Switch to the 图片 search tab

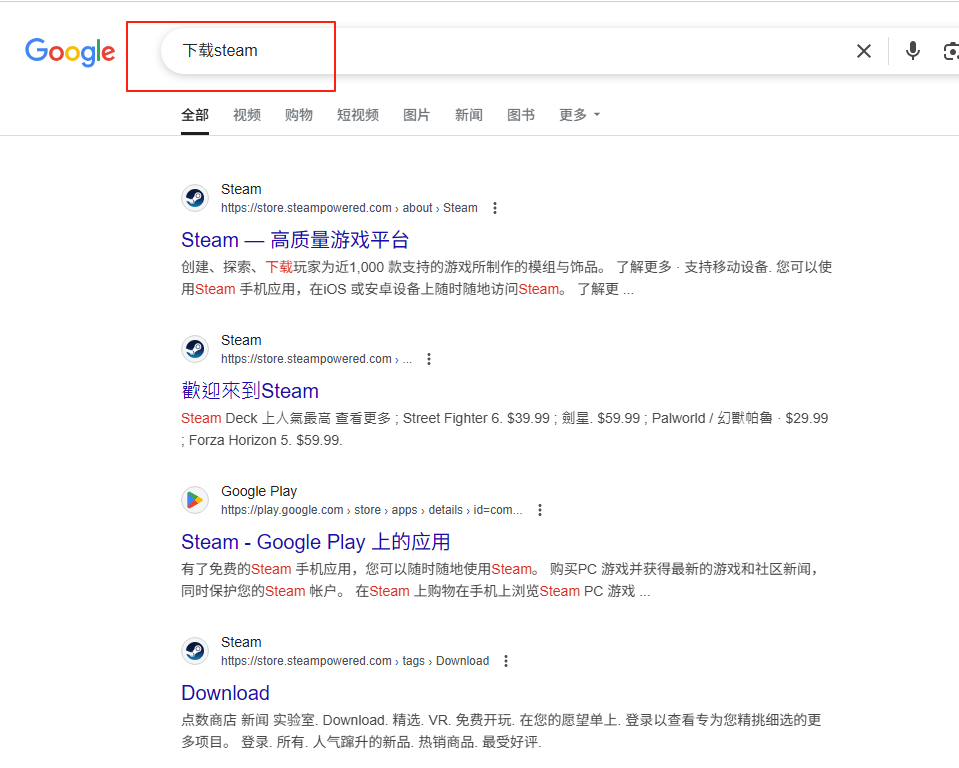[416, 115]
